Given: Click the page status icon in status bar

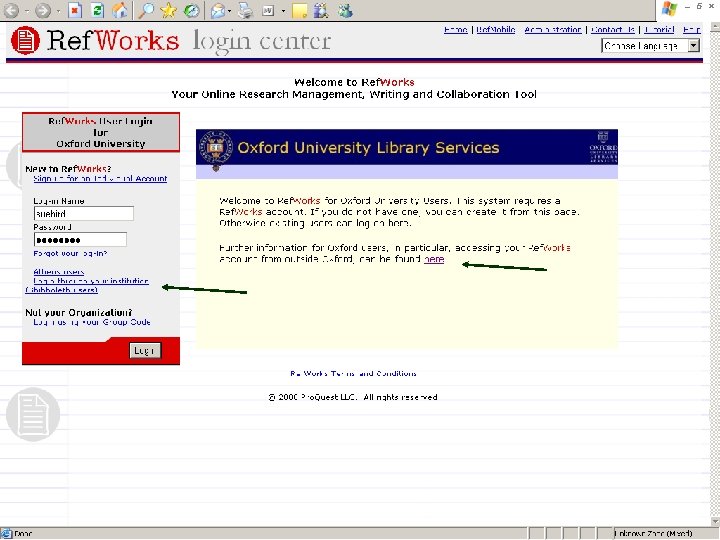Looking at the screenshot, I should (x=6, y=534).
